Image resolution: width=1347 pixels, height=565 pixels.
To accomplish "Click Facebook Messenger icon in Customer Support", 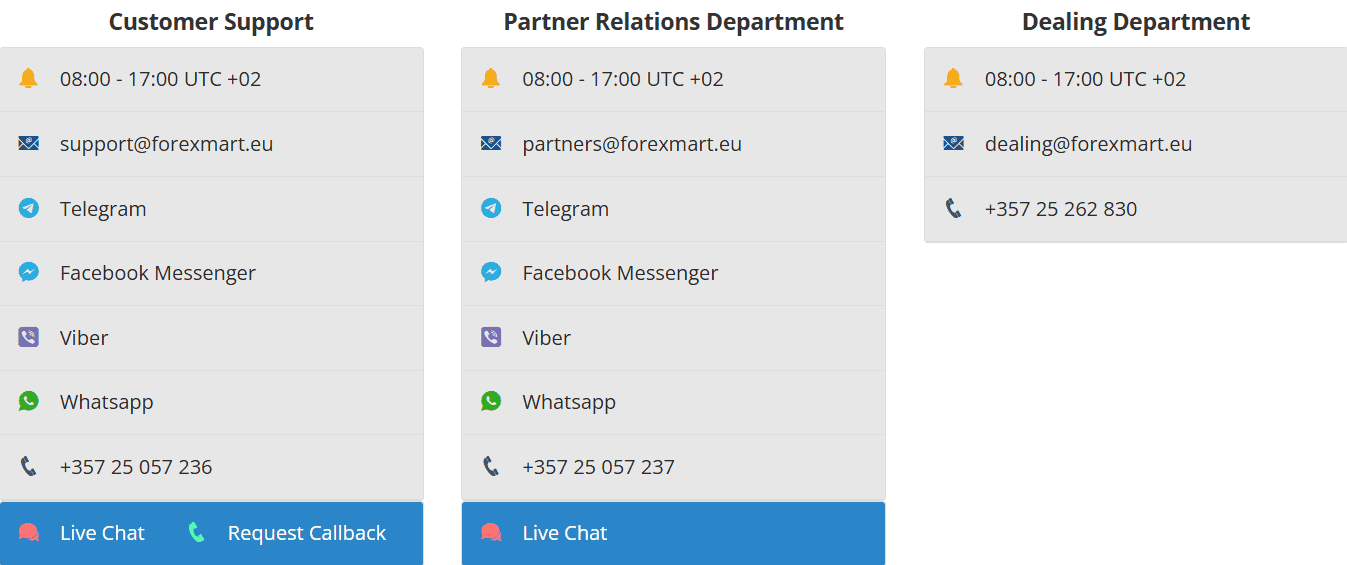I will click(29, 272).
